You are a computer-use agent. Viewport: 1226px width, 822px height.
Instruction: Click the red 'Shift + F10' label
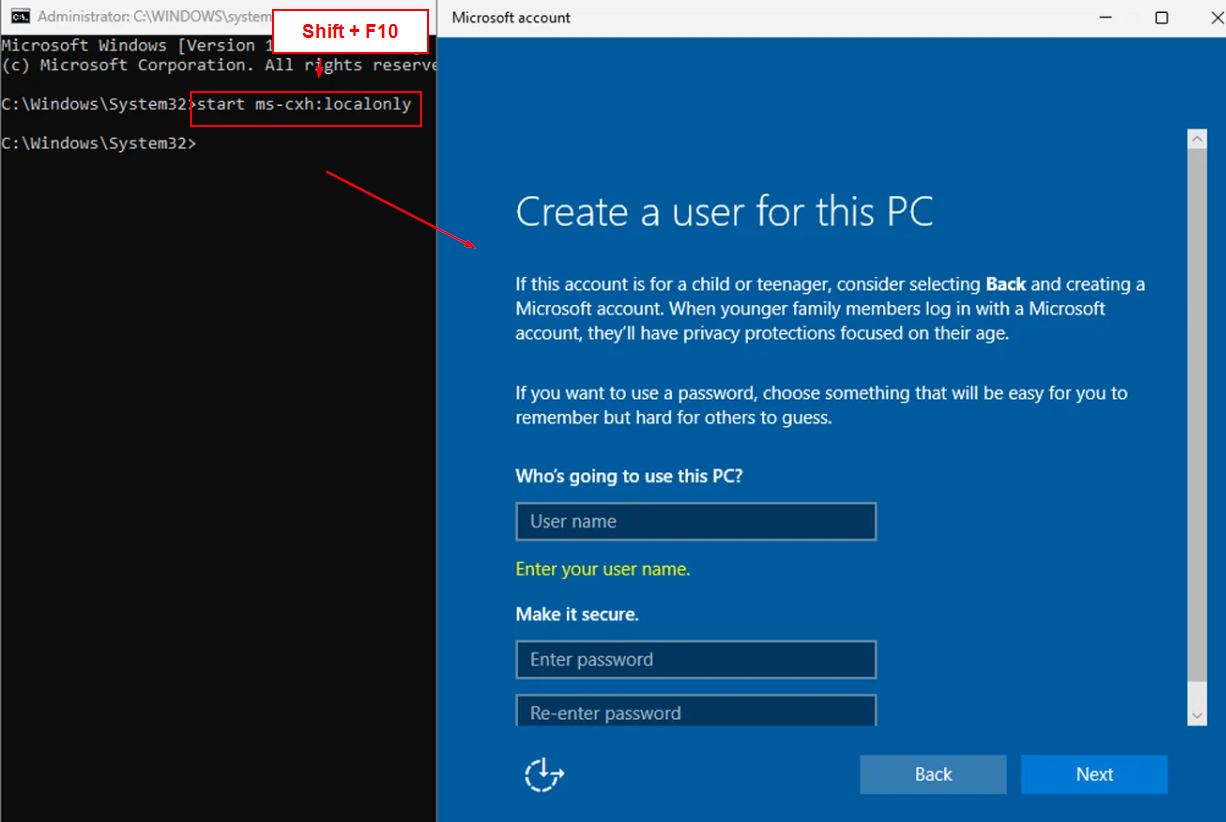(x=350, y=31)
